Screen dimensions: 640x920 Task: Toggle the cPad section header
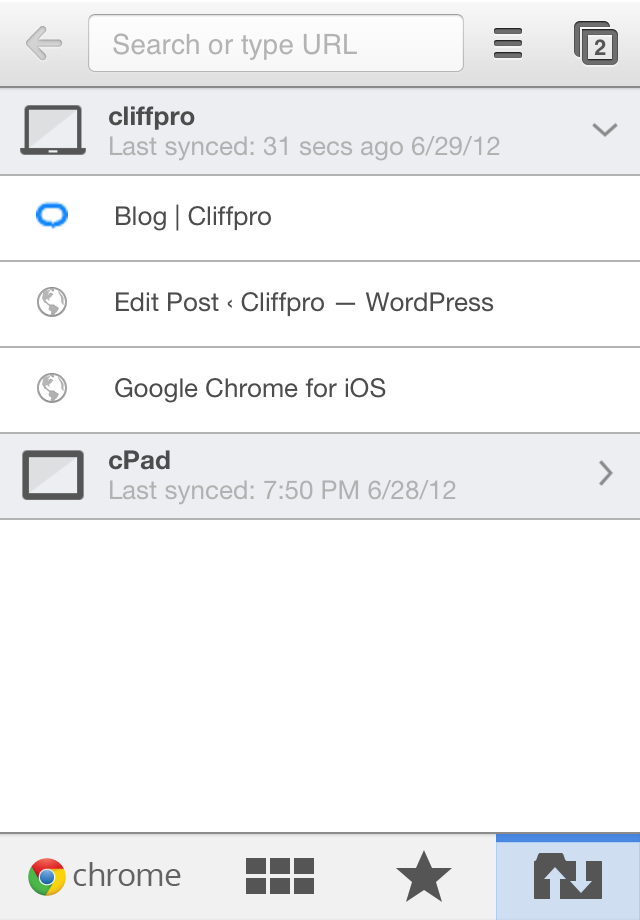(x=320, y=476)
